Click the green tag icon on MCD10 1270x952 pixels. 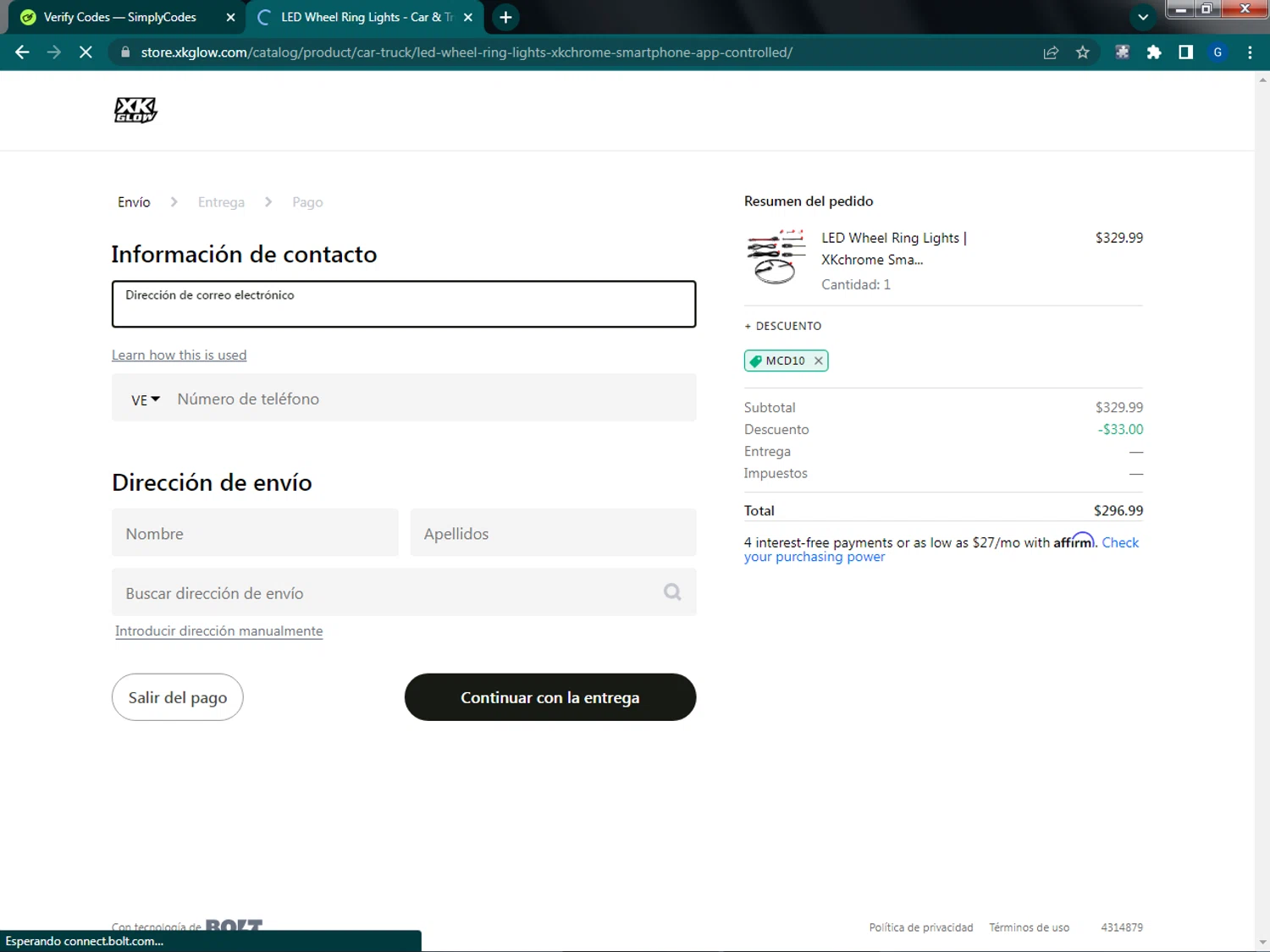pos(756,360)
